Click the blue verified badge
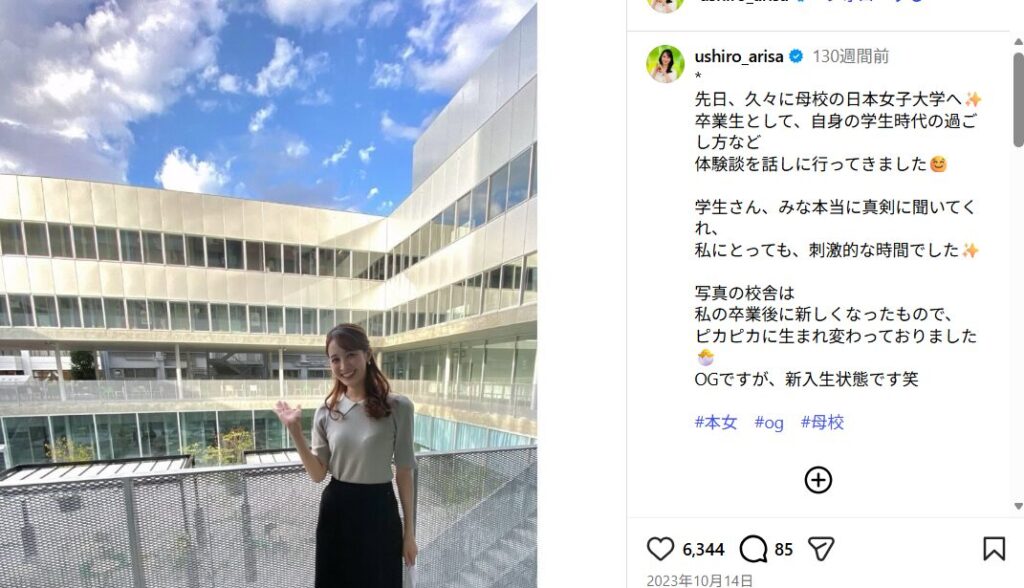 [796, 57]
